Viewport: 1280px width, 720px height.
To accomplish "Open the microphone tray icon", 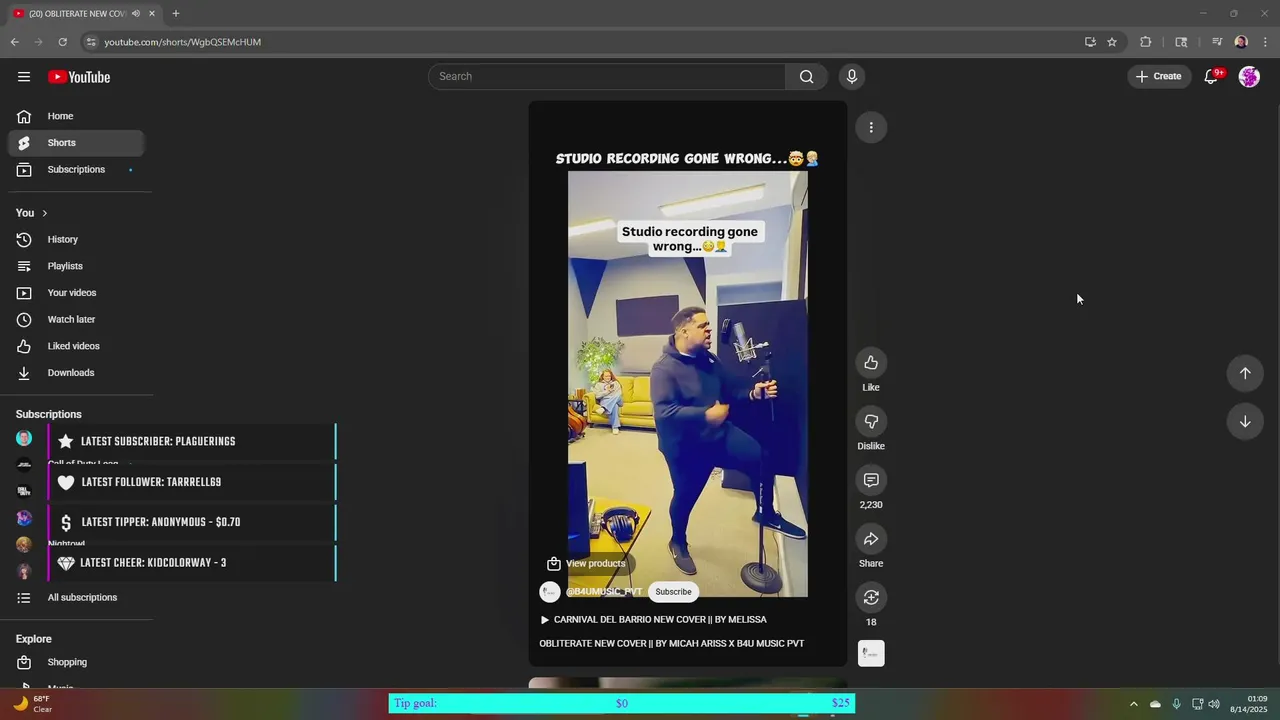I will click(x=1176, y=704).
